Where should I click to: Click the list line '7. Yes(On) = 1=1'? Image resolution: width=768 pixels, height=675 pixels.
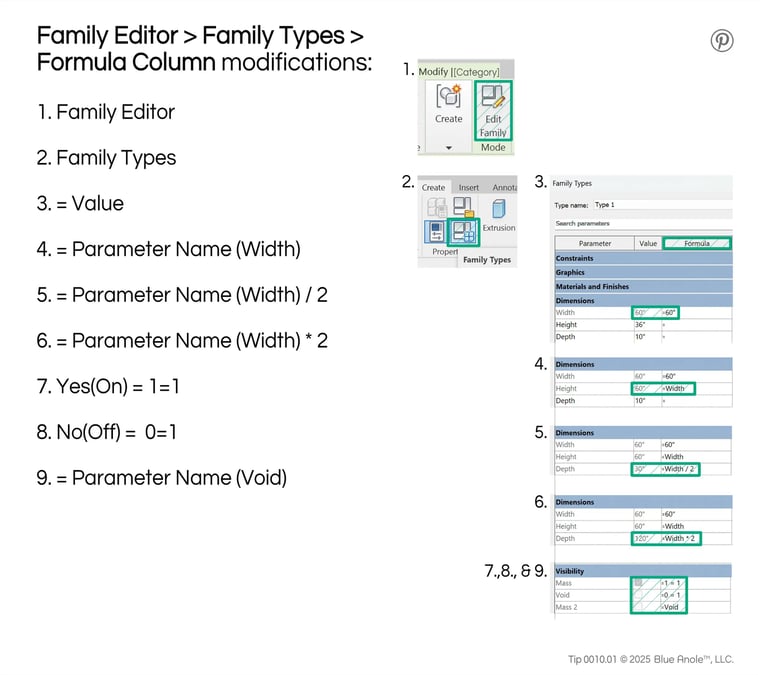[108, 386]
